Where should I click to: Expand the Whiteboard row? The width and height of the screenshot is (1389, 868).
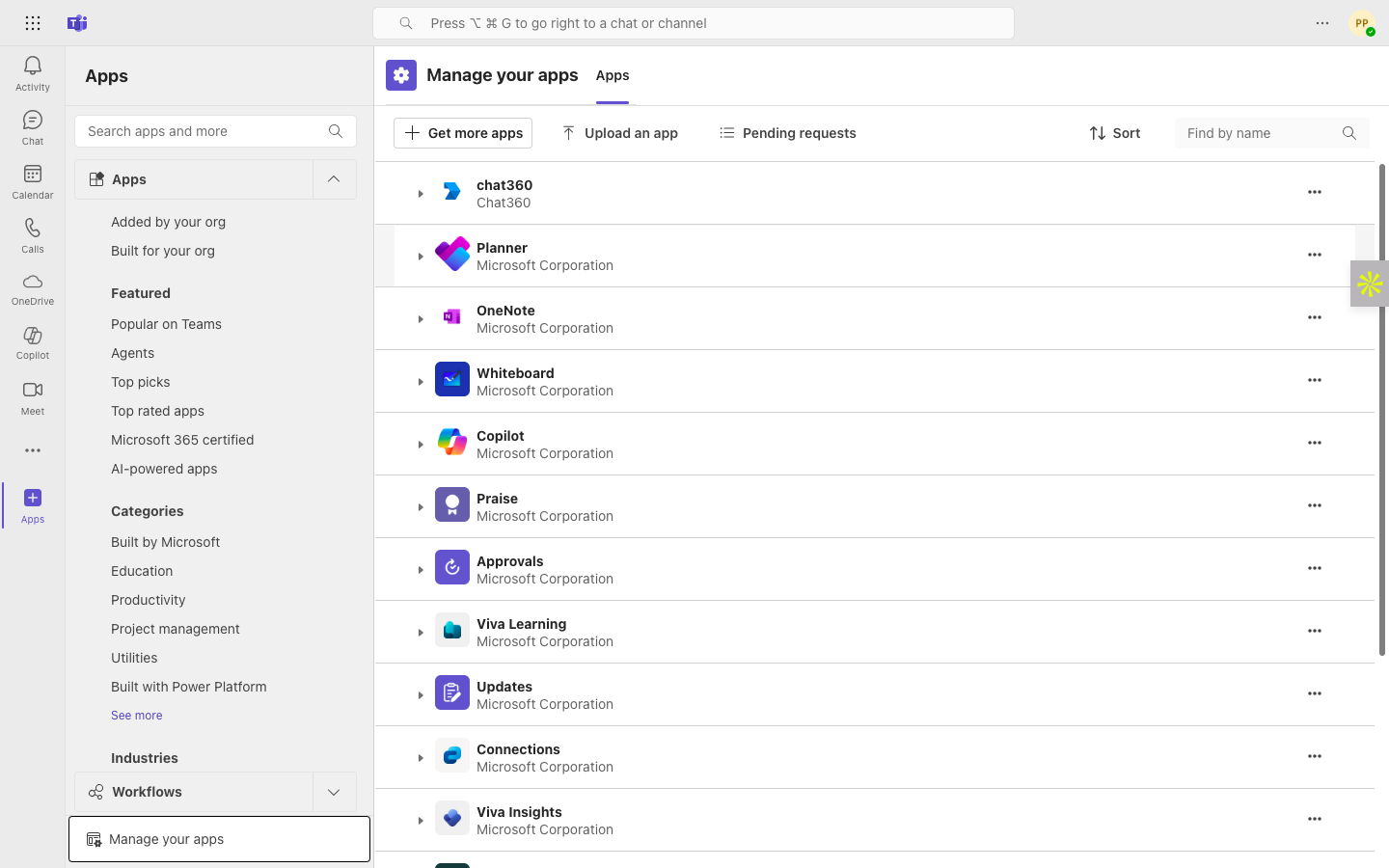pos(421,382)
